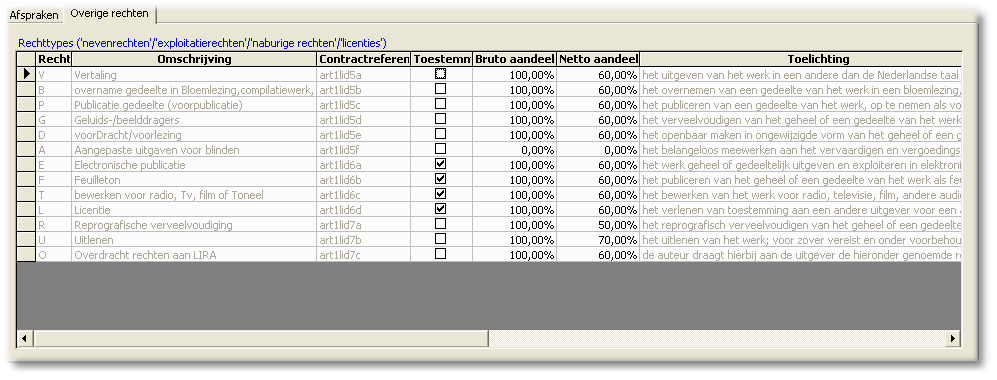Tick the Toestemming checkbox for Vertaling
The width and height of the screenshot is (997, 380).
[x=440, y=74]
